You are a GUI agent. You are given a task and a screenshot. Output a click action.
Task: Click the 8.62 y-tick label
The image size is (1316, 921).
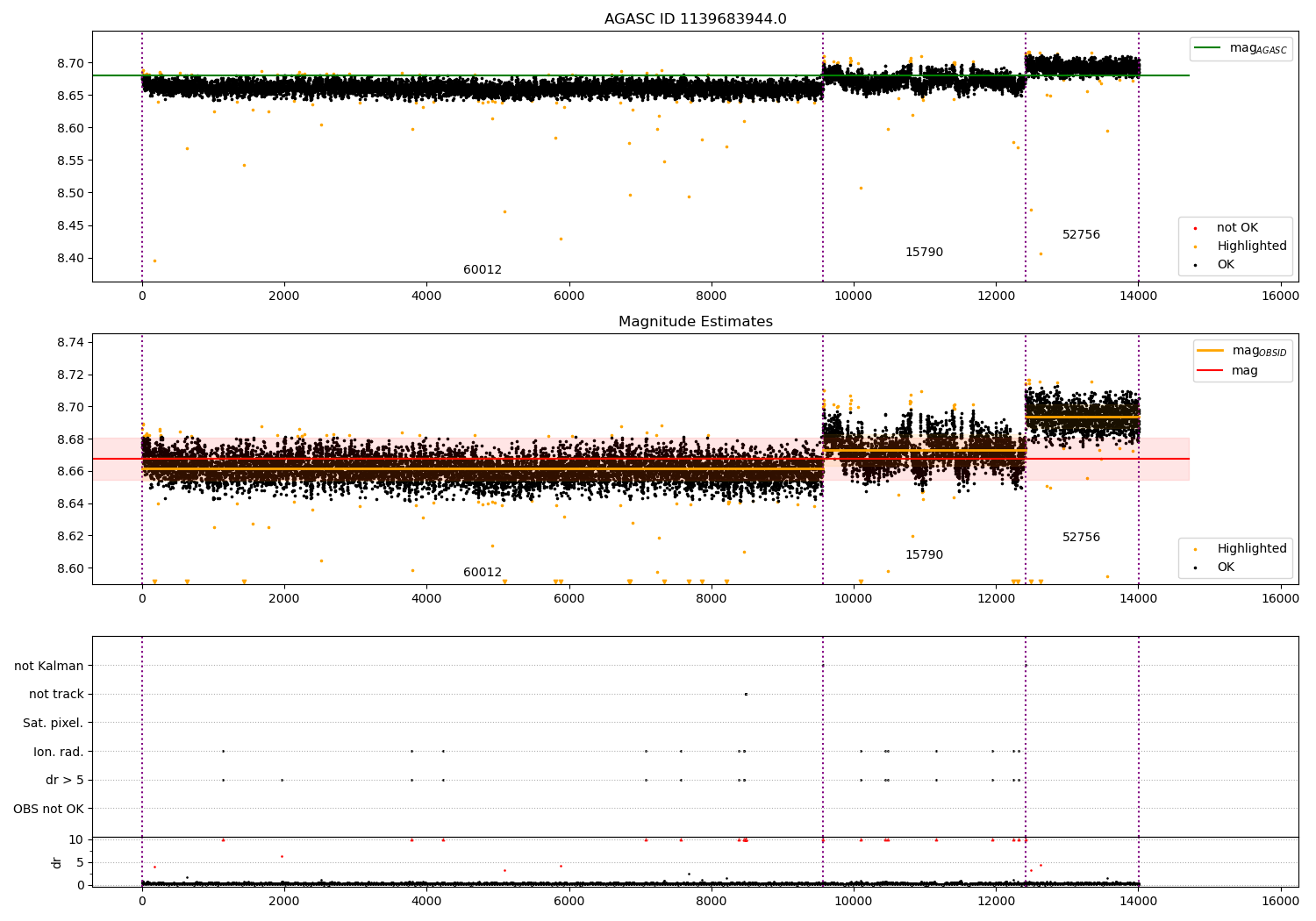[x=70, y=536]
